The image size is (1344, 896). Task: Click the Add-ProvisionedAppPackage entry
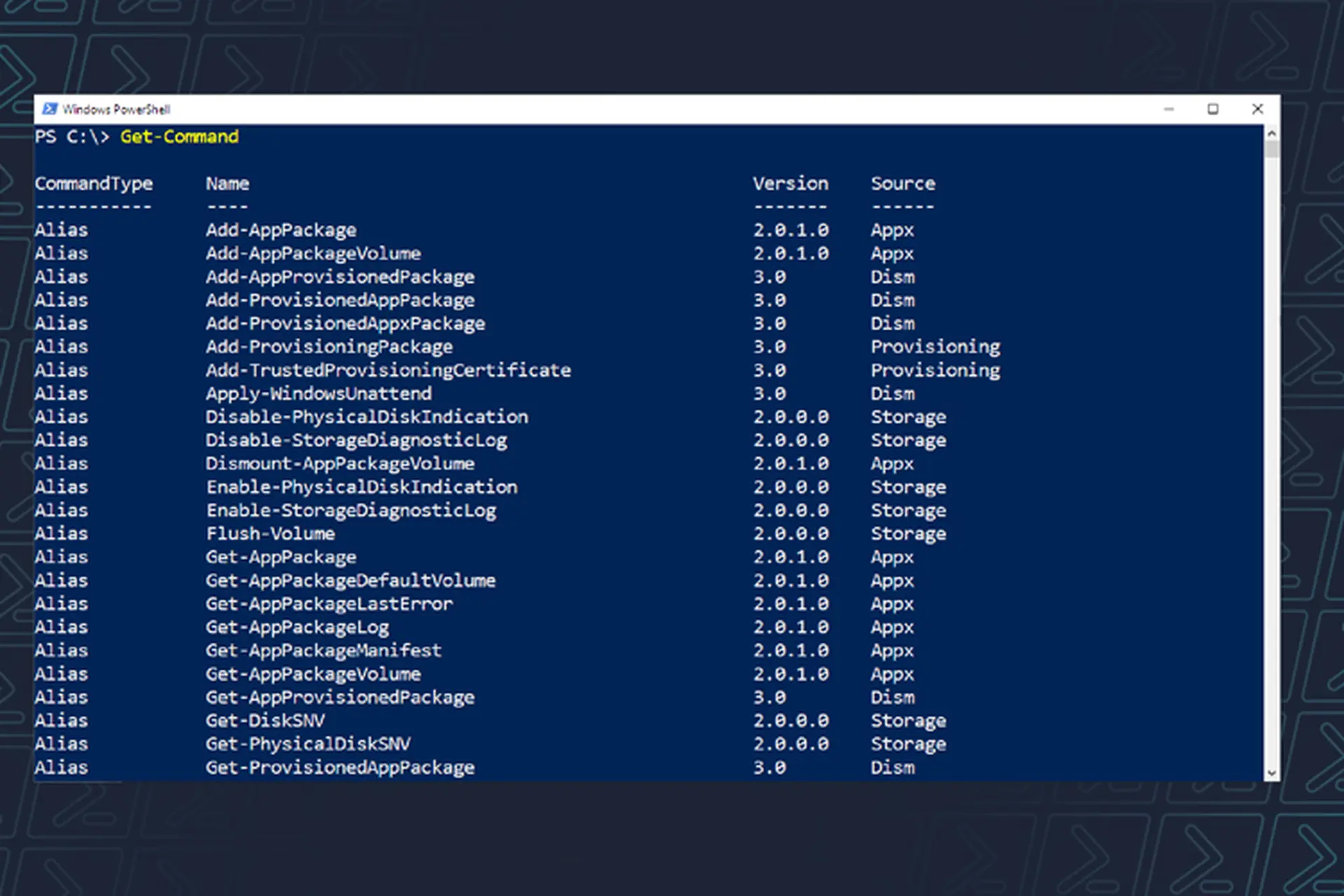point(340,300)
